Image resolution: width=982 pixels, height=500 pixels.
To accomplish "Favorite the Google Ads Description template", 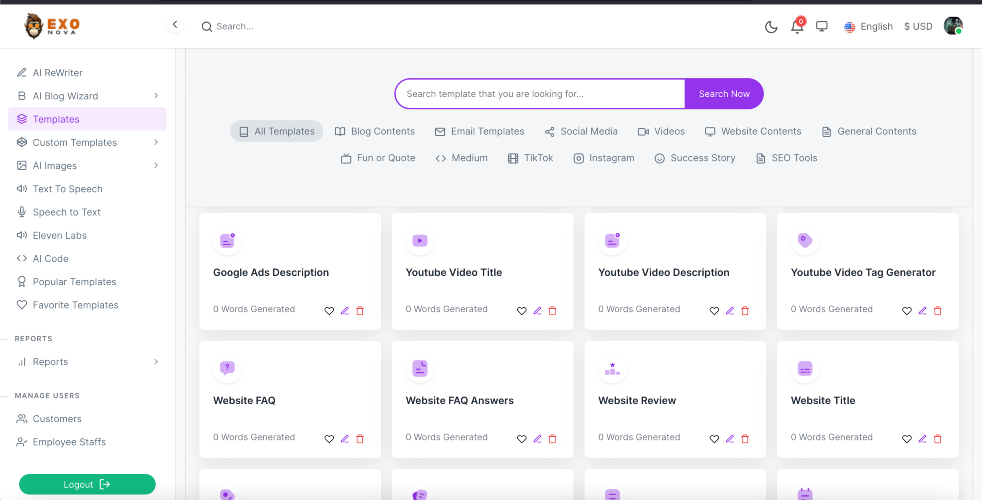I will pos(329,311).
